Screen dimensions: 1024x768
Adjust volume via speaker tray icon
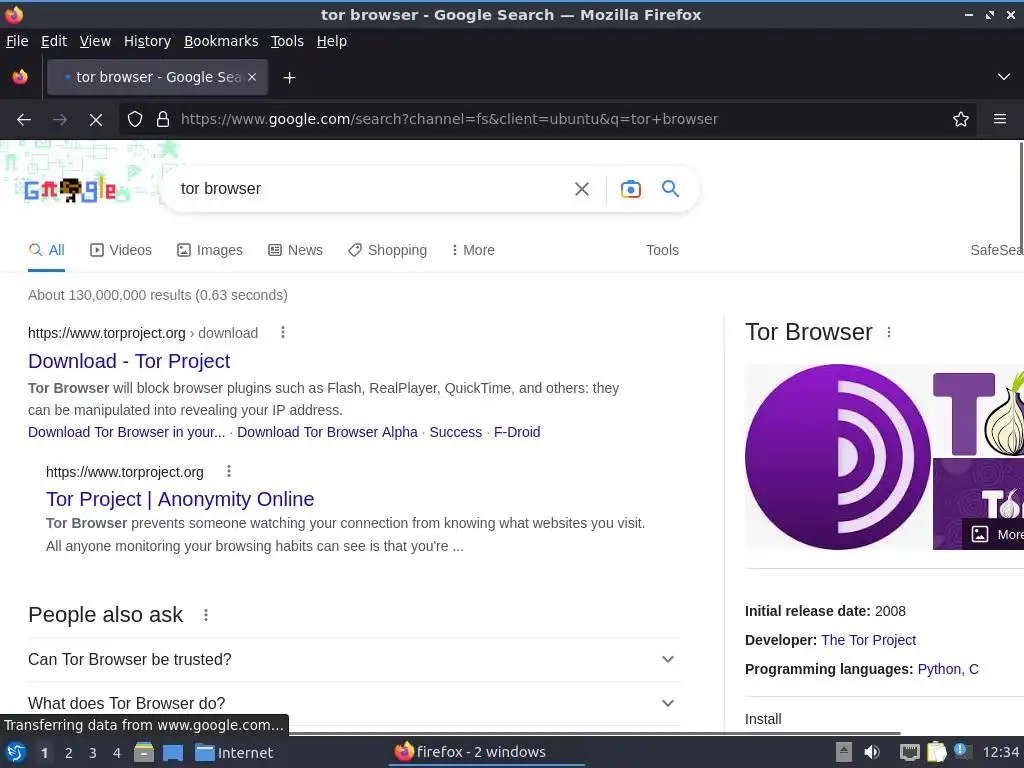click(x=872, y=752)
